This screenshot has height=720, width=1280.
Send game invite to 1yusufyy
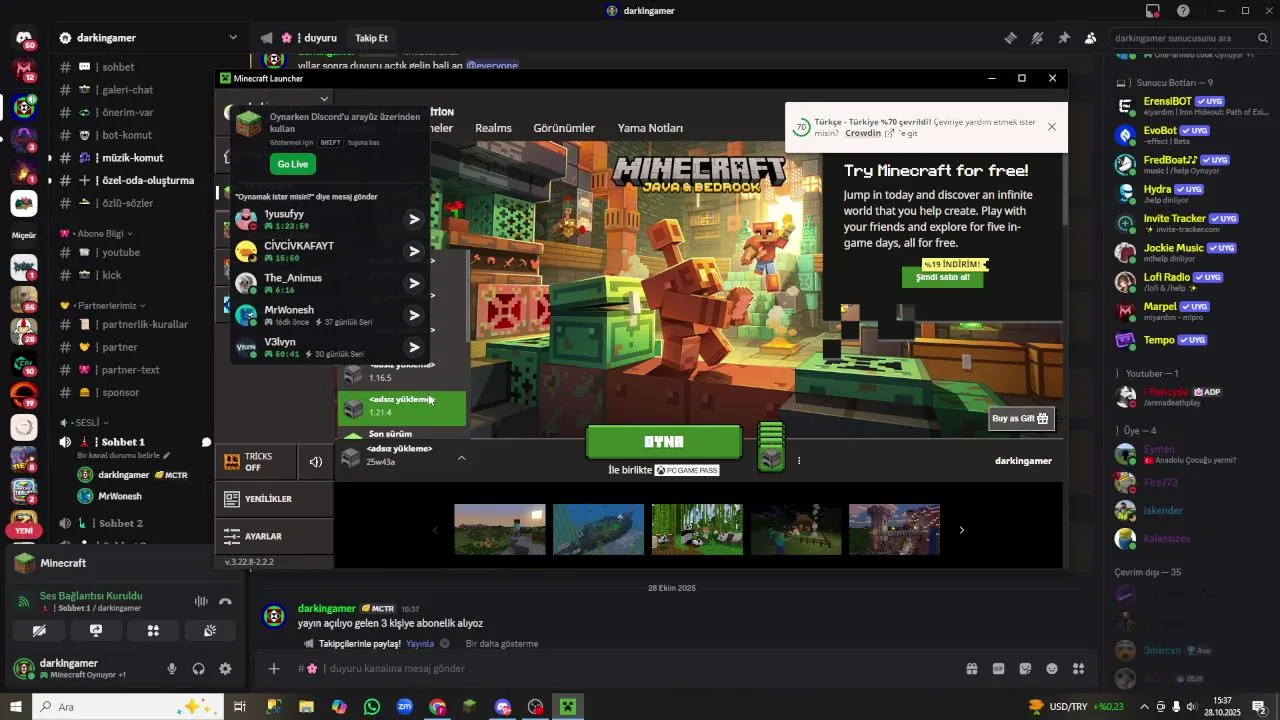[414, 219]
